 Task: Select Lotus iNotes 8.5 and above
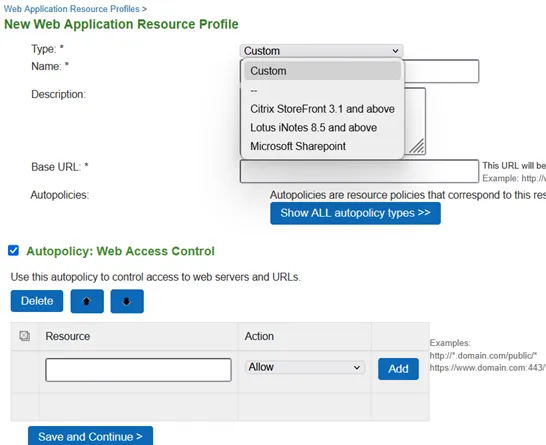[x=322, y=127]
